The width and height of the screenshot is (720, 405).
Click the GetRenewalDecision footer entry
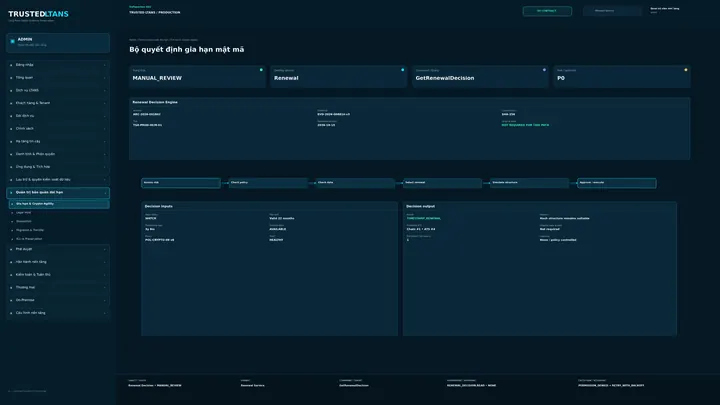pos(354,386)
